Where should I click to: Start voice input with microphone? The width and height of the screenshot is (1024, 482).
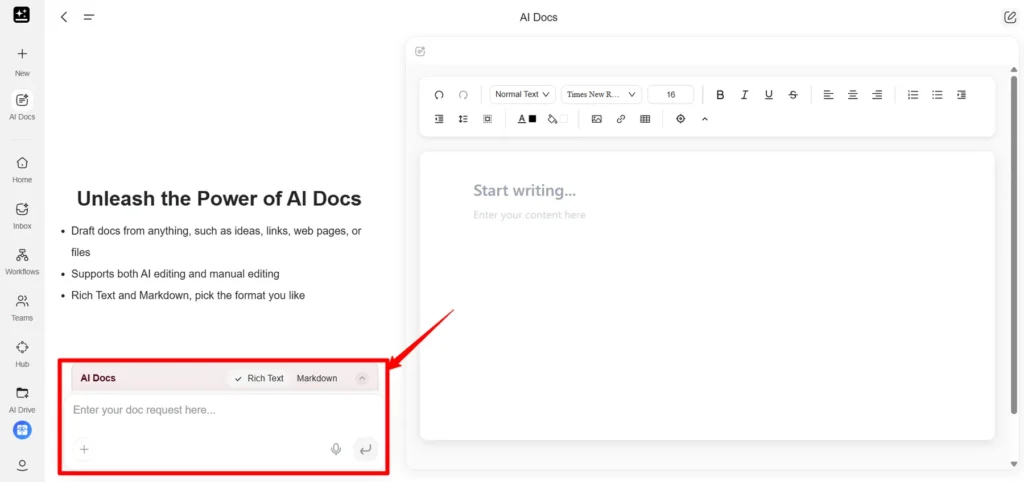(x=336, y=449)
